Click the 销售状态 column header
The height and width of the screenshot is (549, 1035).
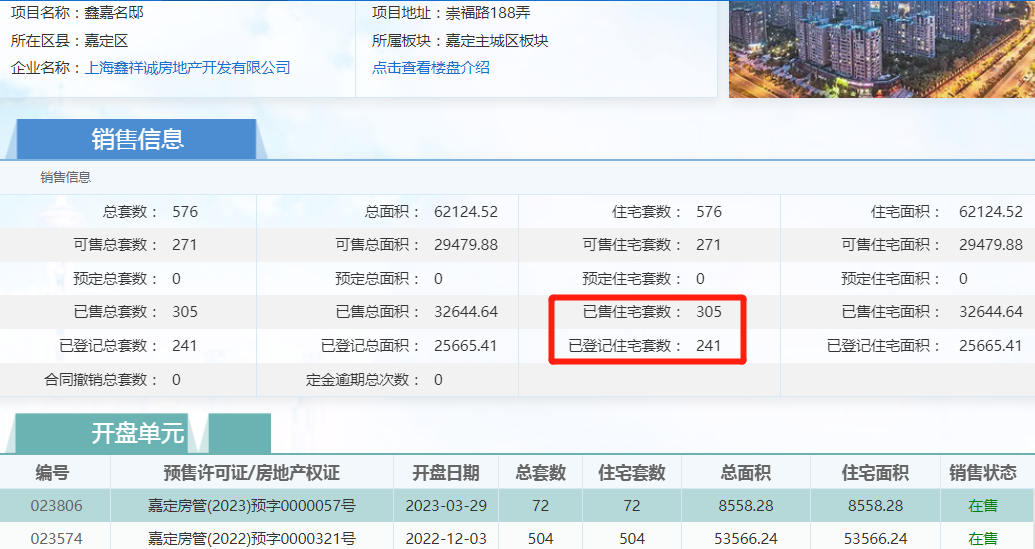coord(983,472)
